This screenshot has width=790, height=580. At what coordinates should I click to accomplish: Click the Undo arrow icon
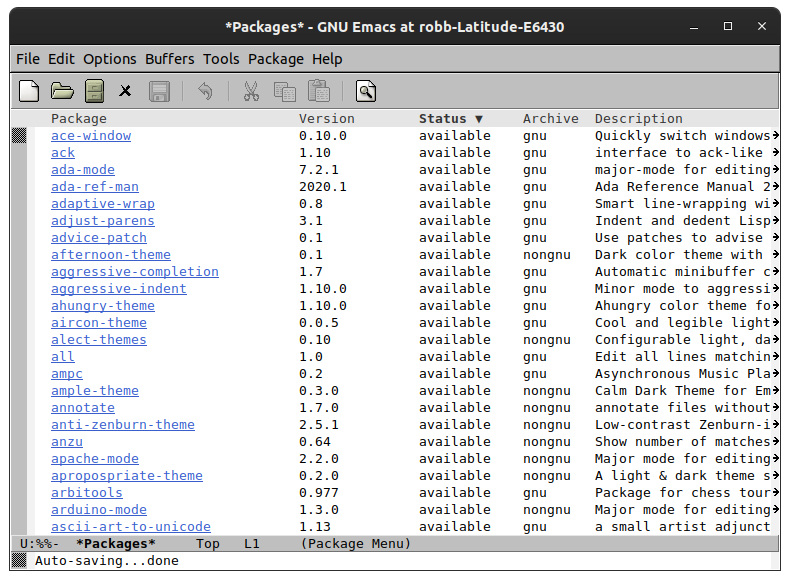pos(205,91)
